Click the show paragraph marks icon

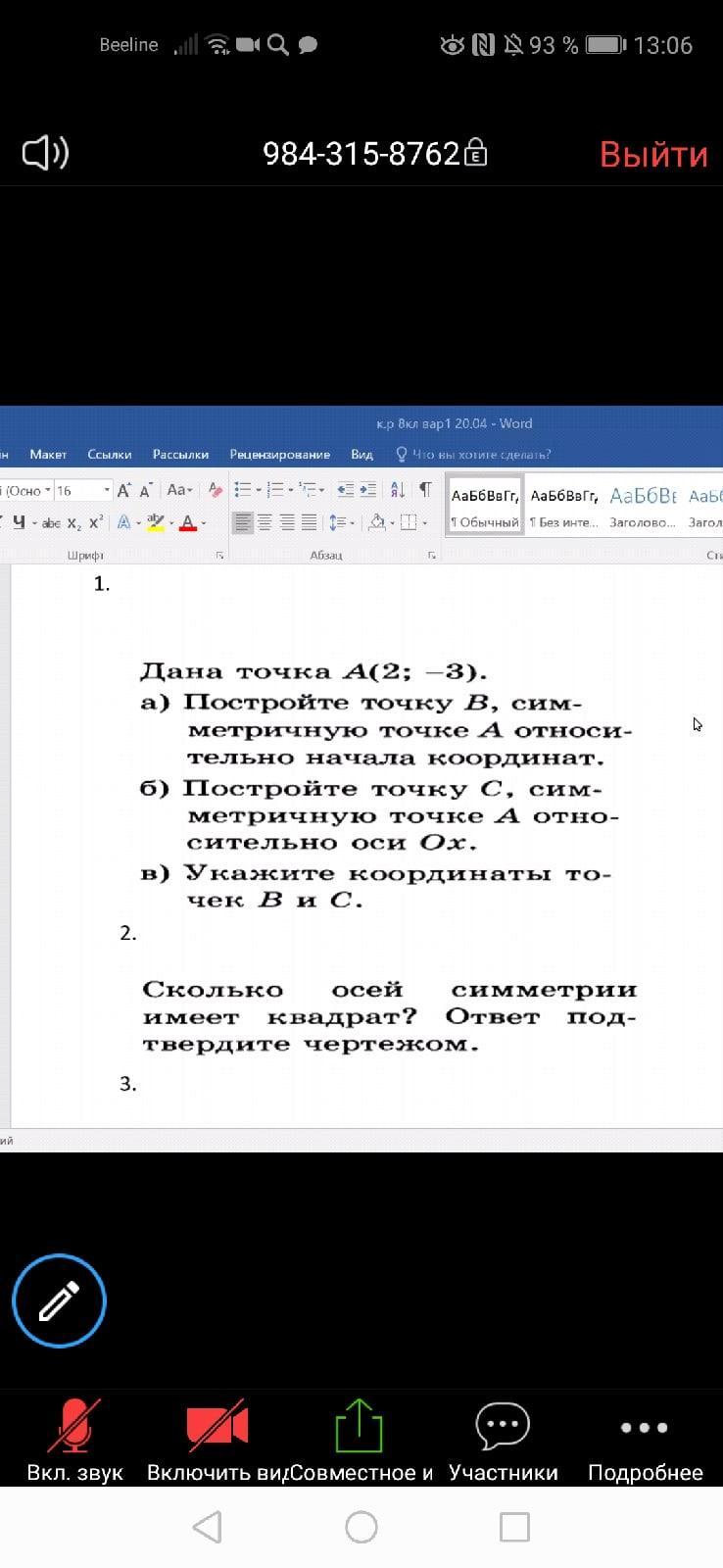(425, 490)
